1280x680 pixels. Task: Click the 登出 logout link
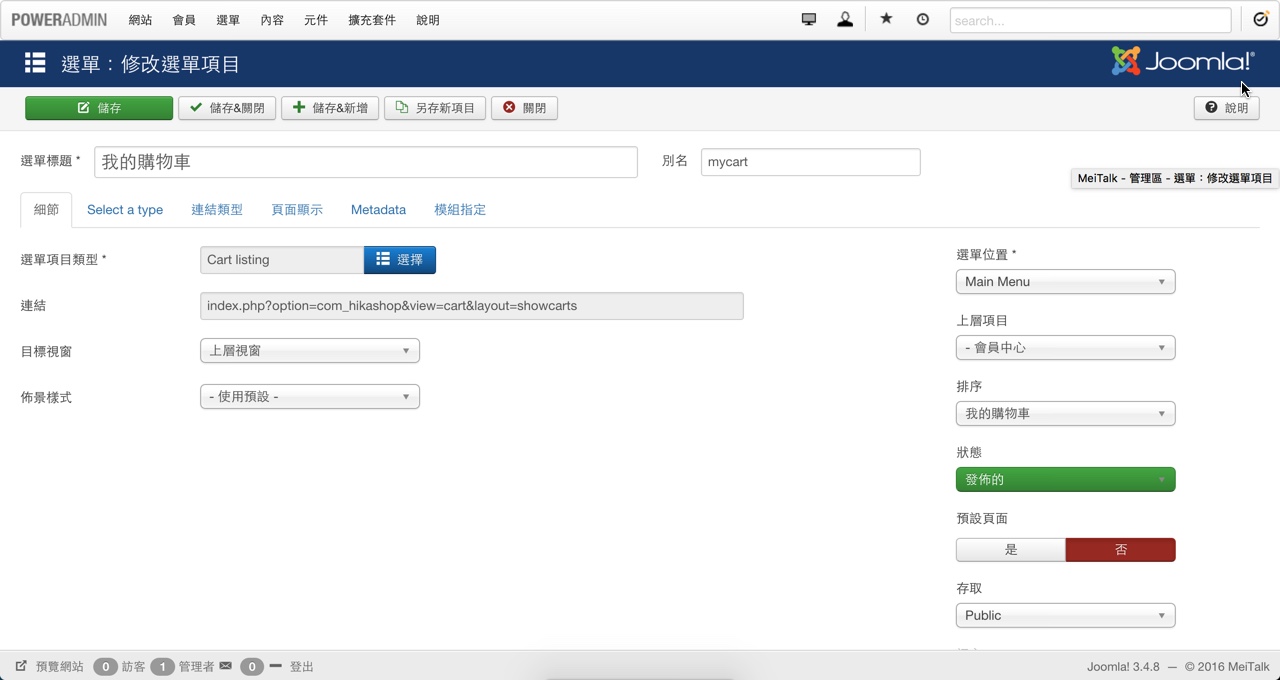(x=302, y=667)
